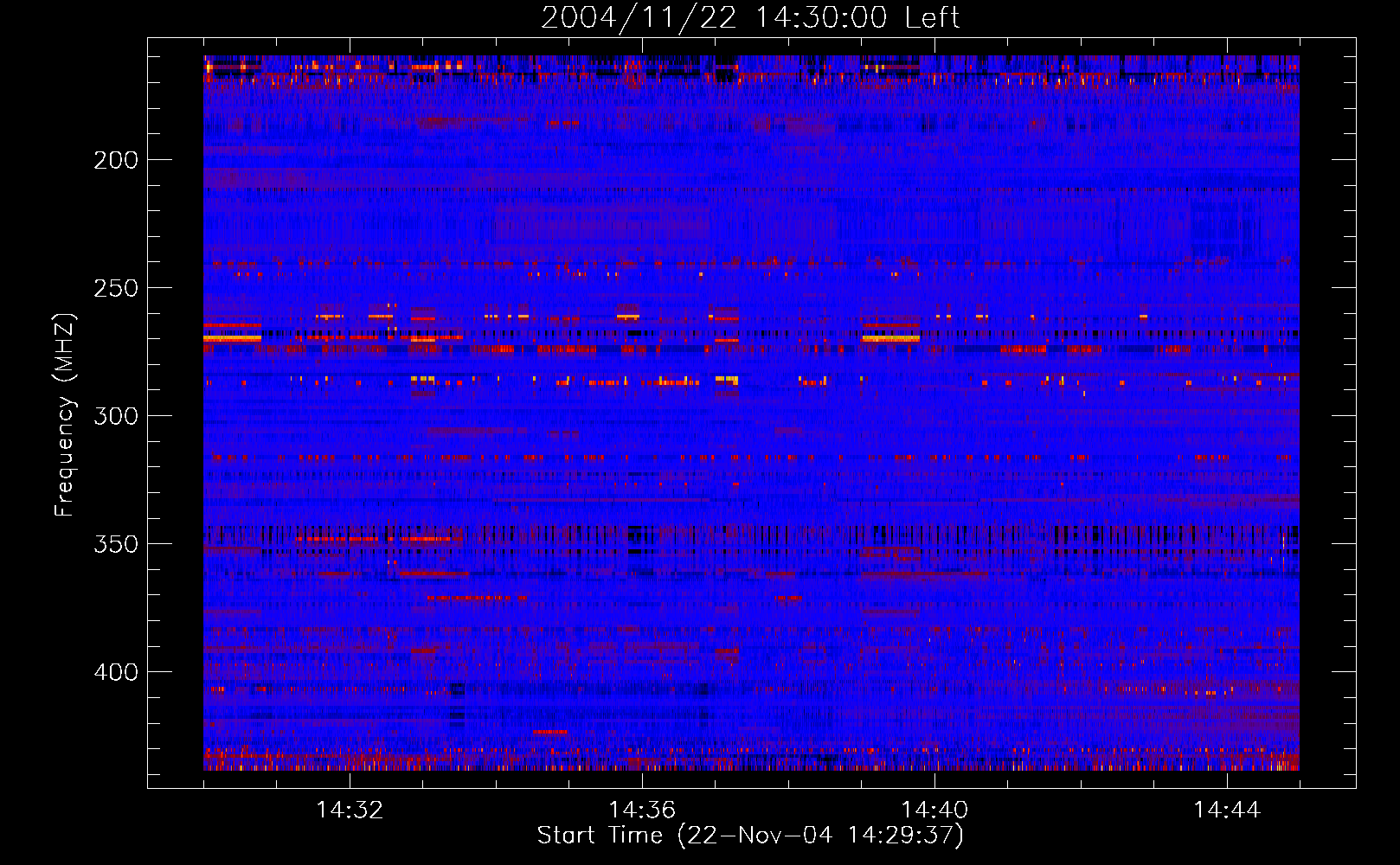Select the 'Frequency (MHZ)' axis label
The width and height of the screenshot is (1400, 865).
(65, 414)
